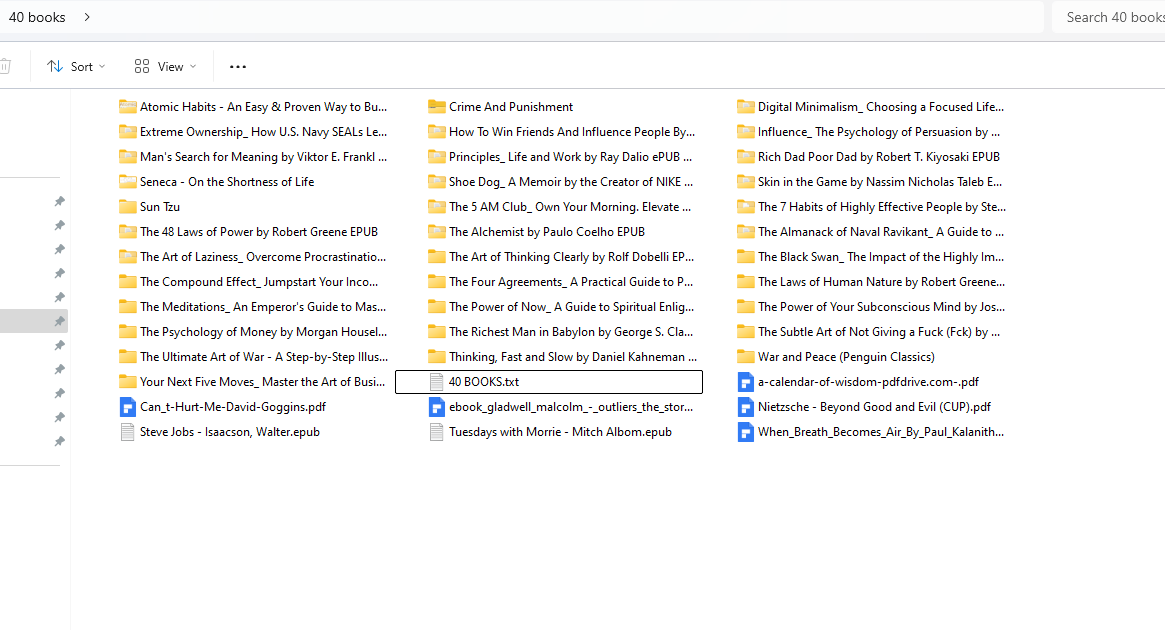Screen dimensions: 1165x630
Task: Click 'The Psychology of Money' folder name
Action: coord(264,332)
